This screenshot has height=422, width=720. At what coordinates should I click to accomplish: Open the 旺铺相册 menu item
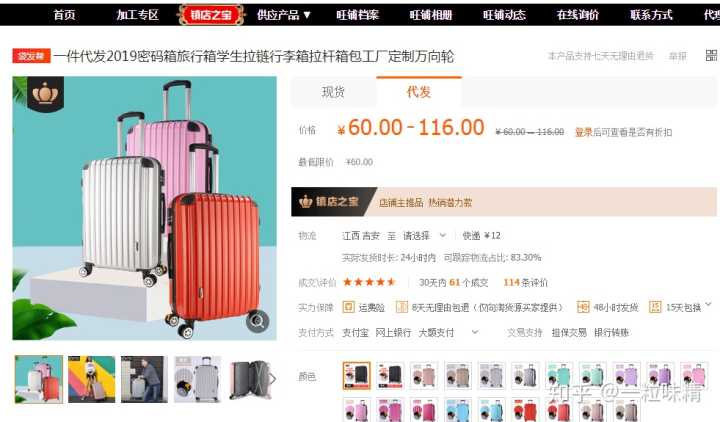click(431, 15)
